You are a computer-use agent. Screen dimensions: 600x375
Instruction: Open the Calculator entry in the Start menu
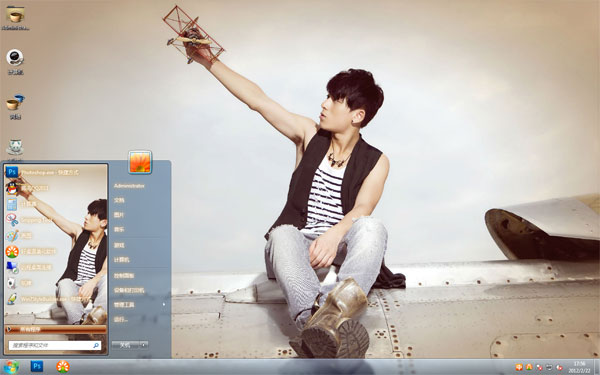(x=55, y=204)
